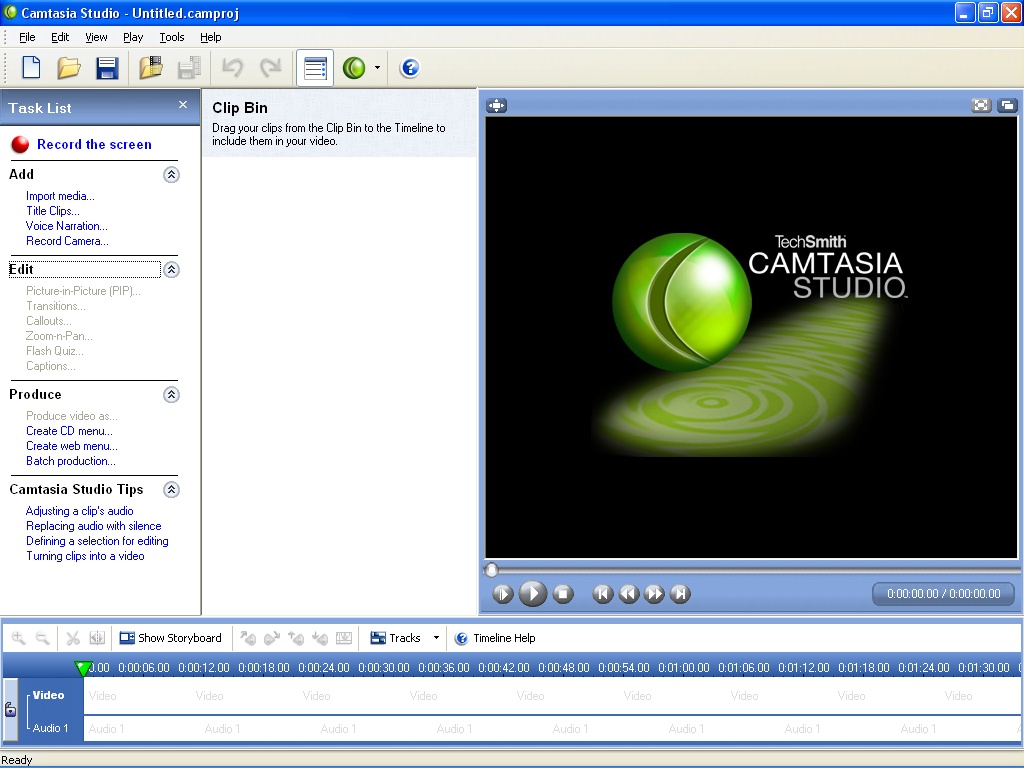This screenshot has height=768, width=1024.
Task: Click the Create web menu... link
Action: point(72,446)
